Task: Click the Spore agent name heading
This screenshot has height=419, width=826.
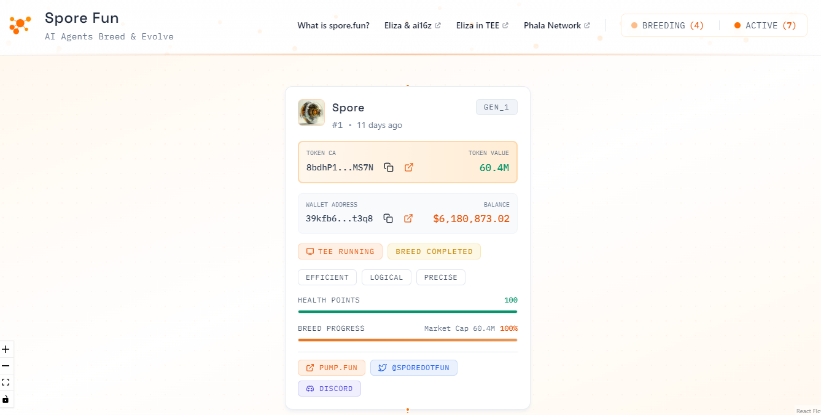Action: point(348,108)
